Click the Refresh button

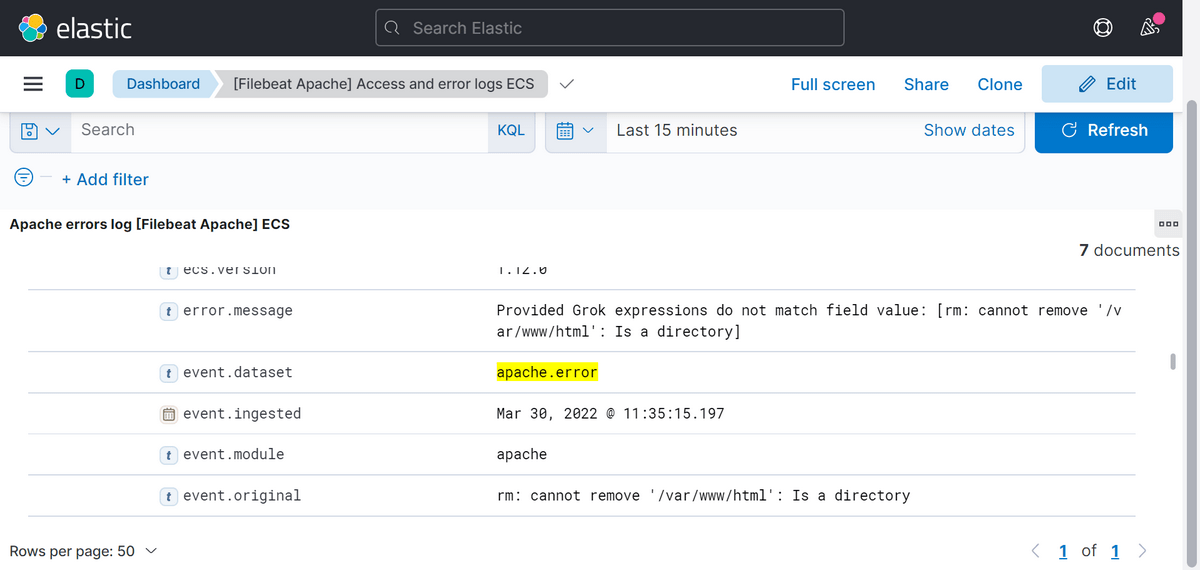pos(1104,130)
